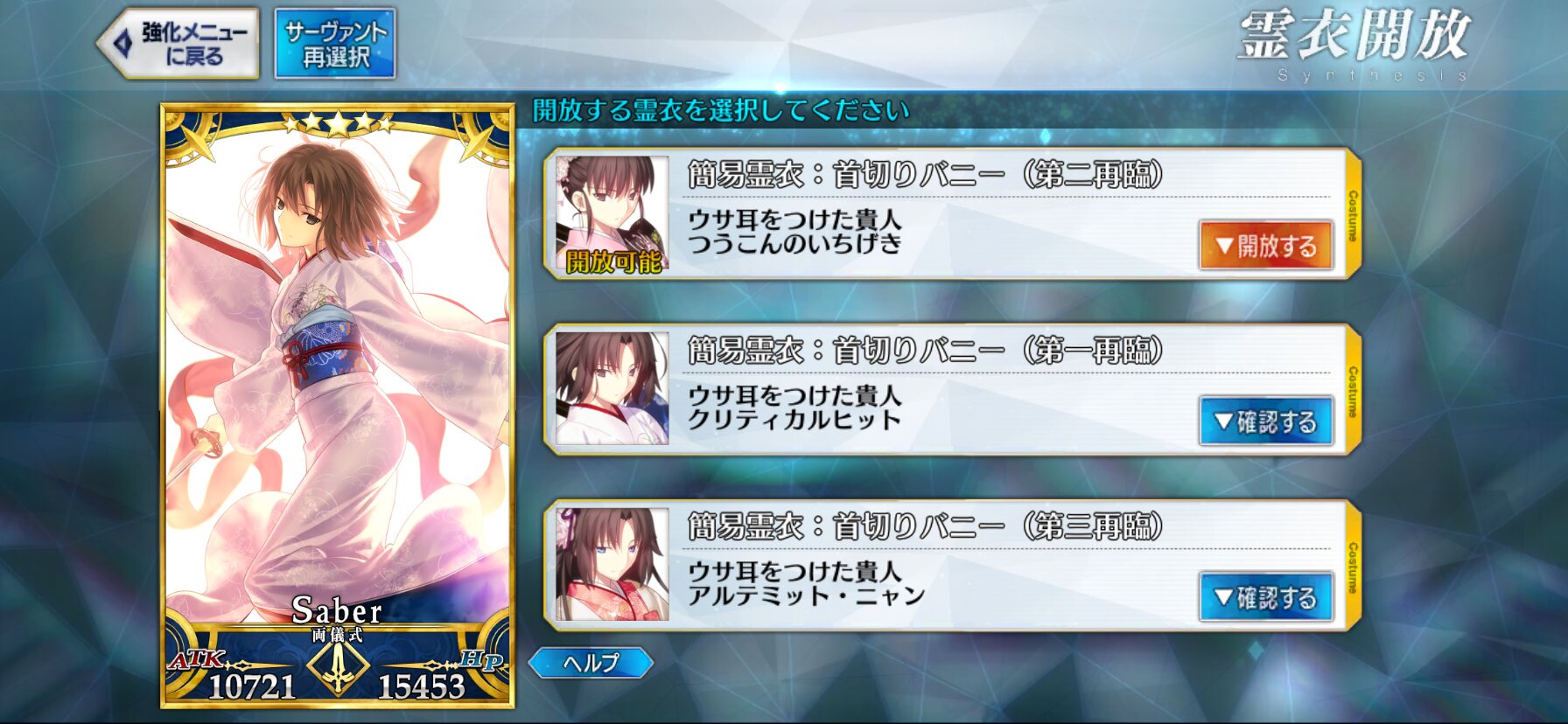Viewport: 1568px width, 724px height.
Task: Tap 開放する for 第二再臨 costume
Action: [1266, 246]
